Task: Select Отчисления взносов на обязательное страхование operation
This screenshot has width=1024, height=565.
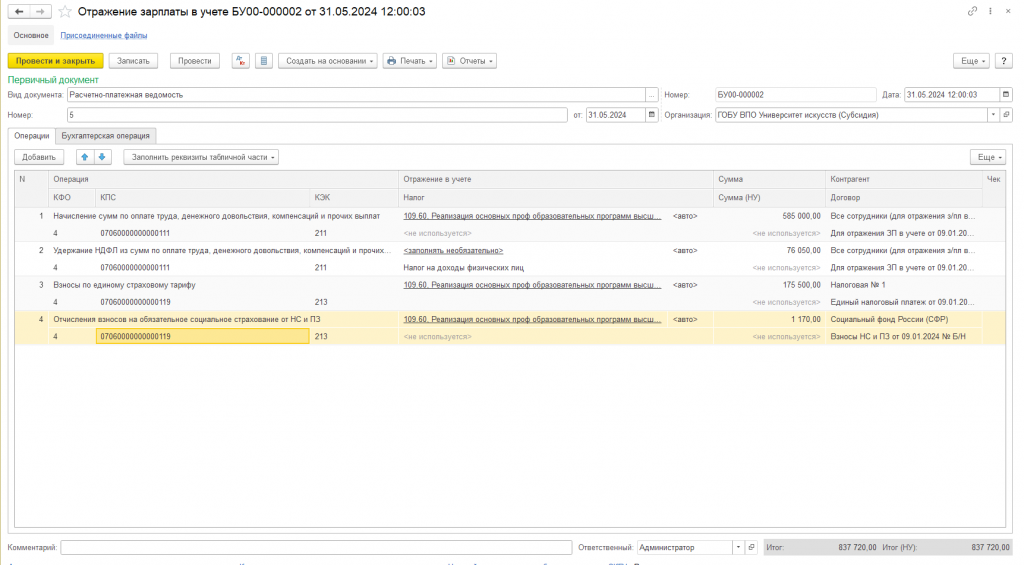Action: (223, 319)
